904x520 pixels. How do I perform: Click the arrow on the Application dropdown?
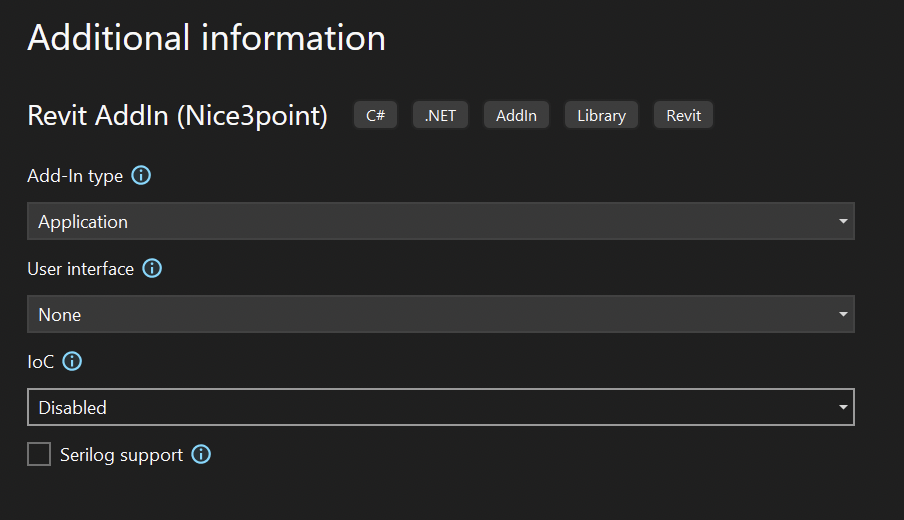[842, 221]
